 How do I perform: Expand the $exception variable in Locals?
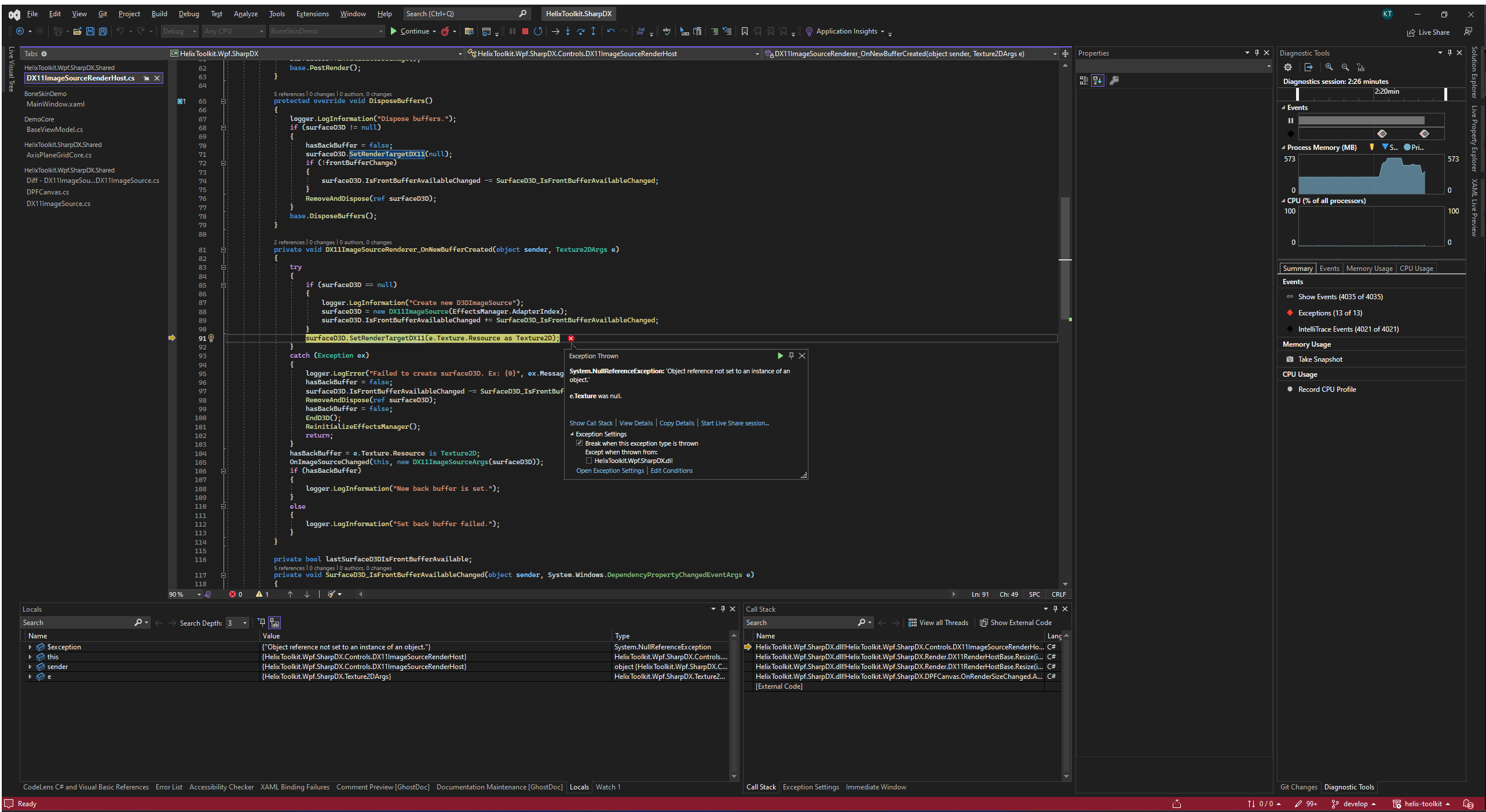point(30,647)
